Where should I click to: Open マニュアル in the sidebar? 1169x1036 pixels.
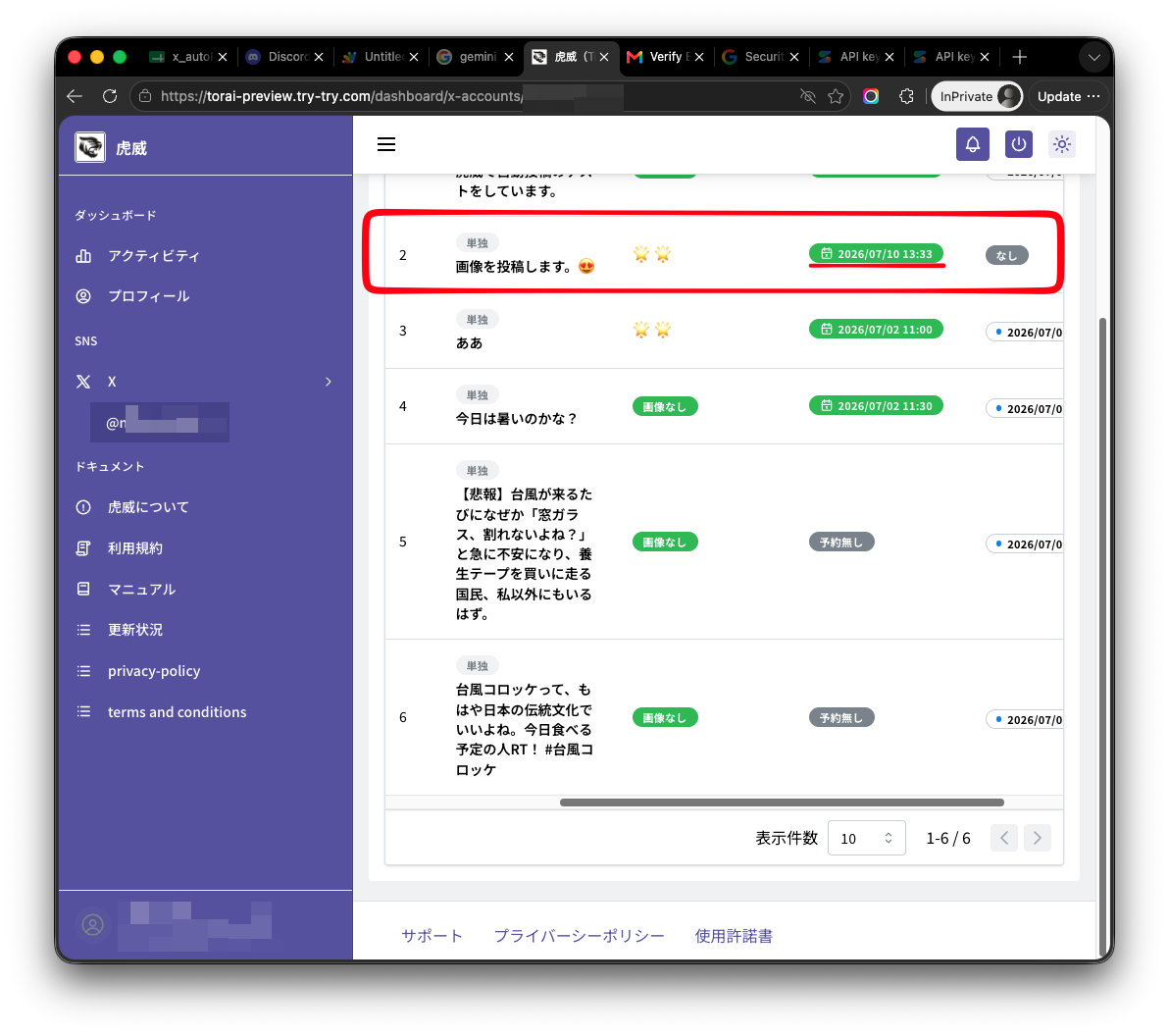pos(141,590)
